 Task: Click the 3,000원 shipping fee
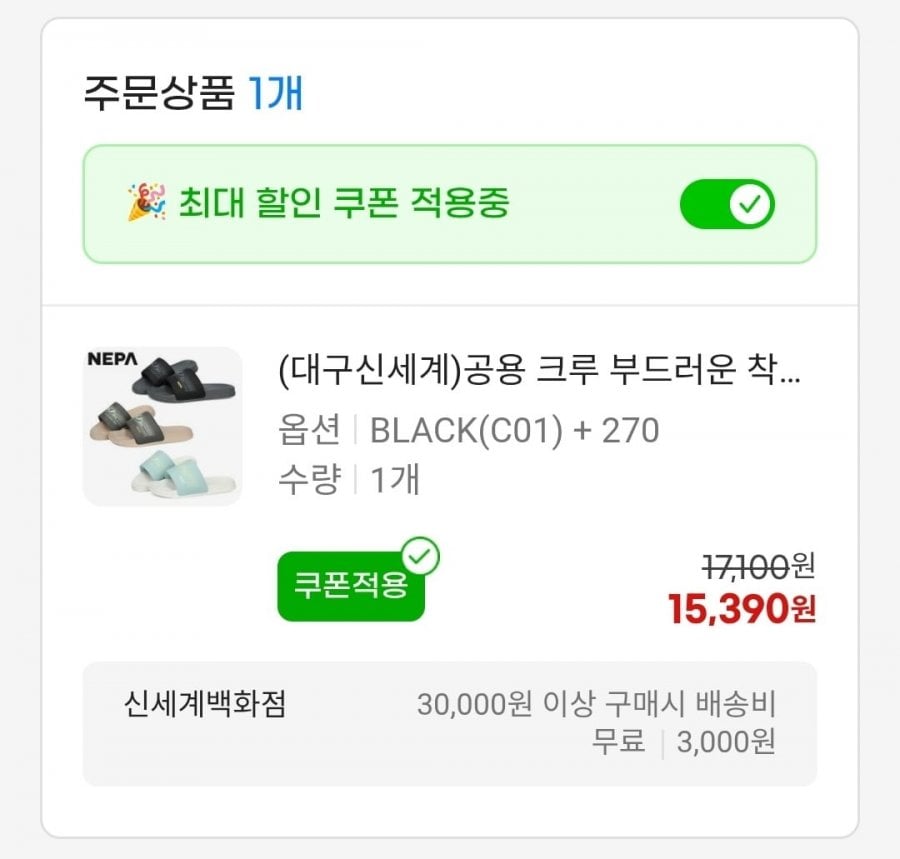pyautogui.click(x=727, y=743)
